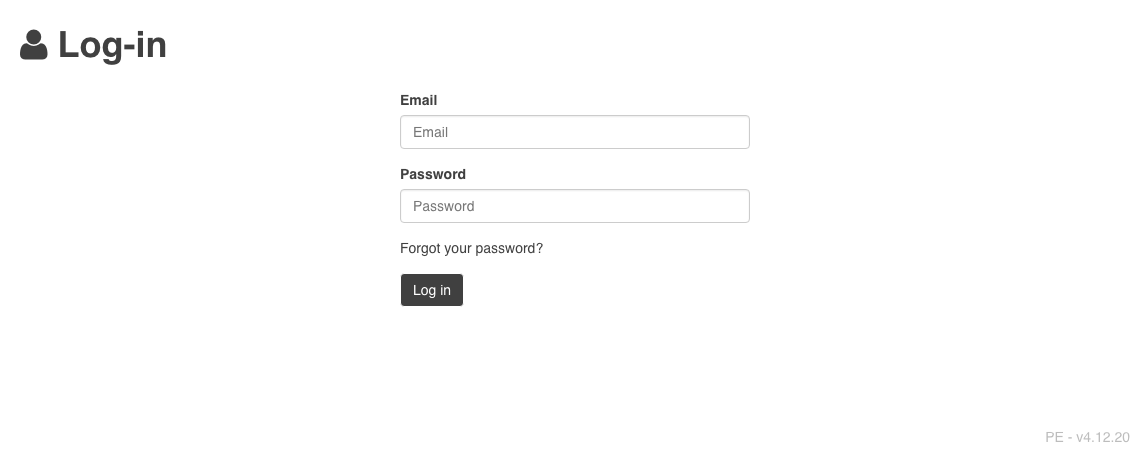Click the user silhouette icon beside Log-in
This screenshot has height=460, width=1140.
click(x=34, y=46)
